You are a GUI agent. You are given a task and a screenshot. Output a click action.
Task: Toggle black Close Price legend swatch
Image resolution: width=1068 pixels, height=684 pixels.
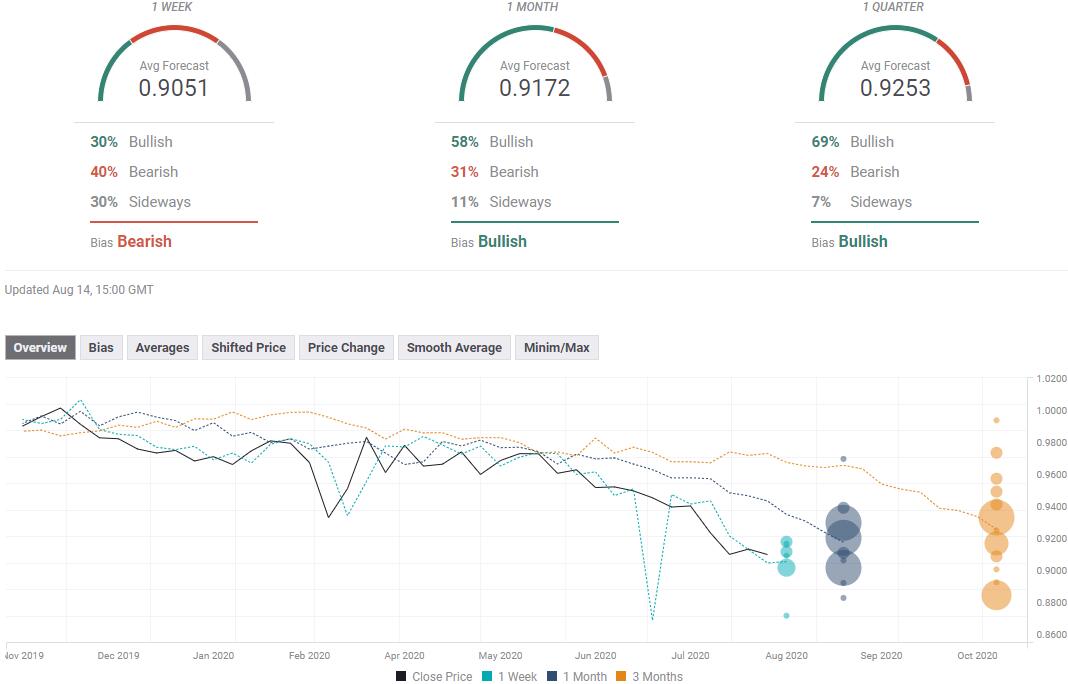click(x=401, y=677)
